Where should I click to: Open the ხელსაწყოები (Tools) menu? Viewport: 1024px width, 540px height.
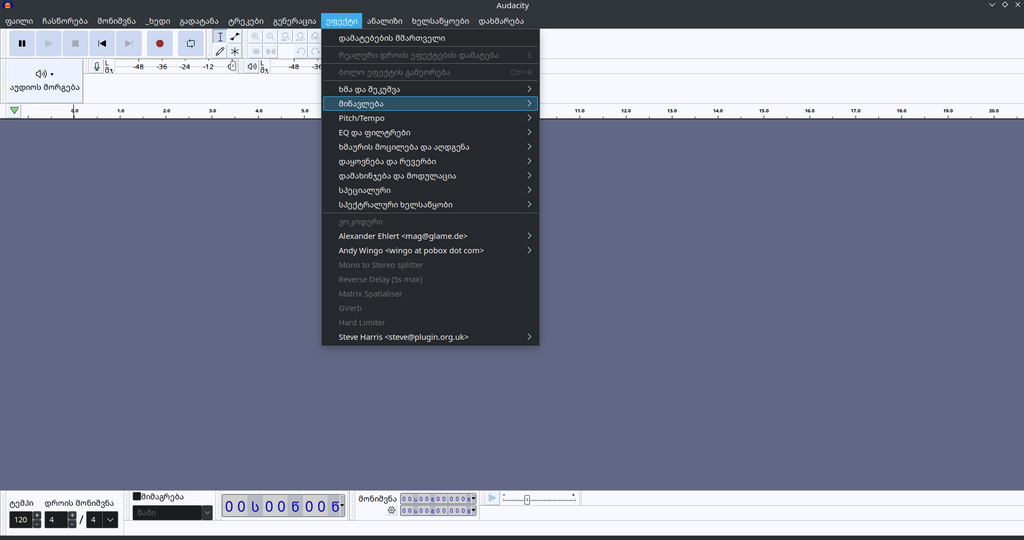pyautogui.click(x=440, y=21)
